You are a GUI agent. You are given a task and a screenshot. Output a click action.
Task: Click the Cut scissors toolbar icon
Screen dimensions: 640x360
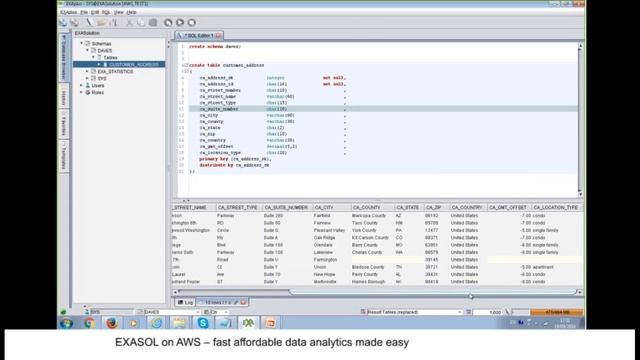(x=129, y=22)
